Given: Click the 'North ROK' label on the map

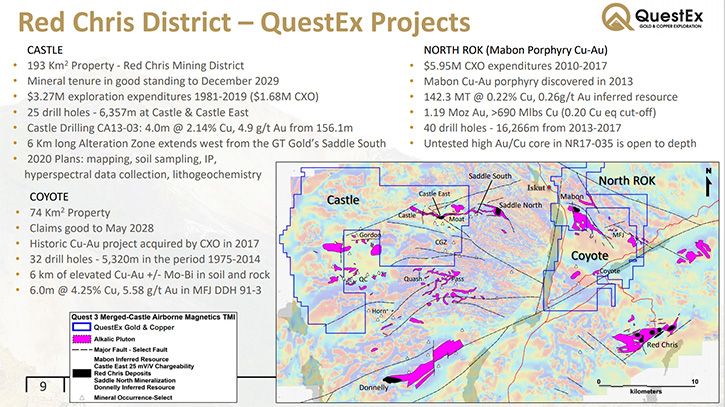Looking at the screenshot, I should (627, 181).
